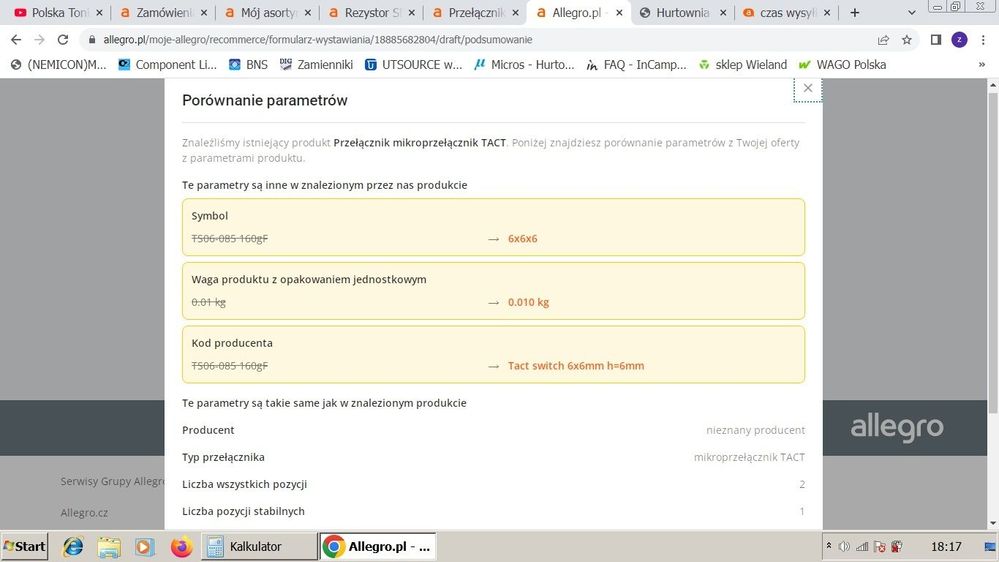Switch to Rezystor tab
Viewport: 999px width, 562px height.
click(372, 13)
